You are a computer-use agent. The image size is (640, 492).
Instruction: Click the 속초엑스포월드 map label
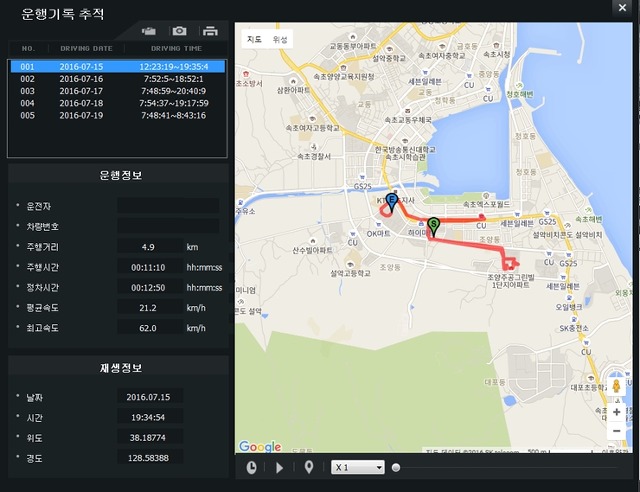pos(486,204)
